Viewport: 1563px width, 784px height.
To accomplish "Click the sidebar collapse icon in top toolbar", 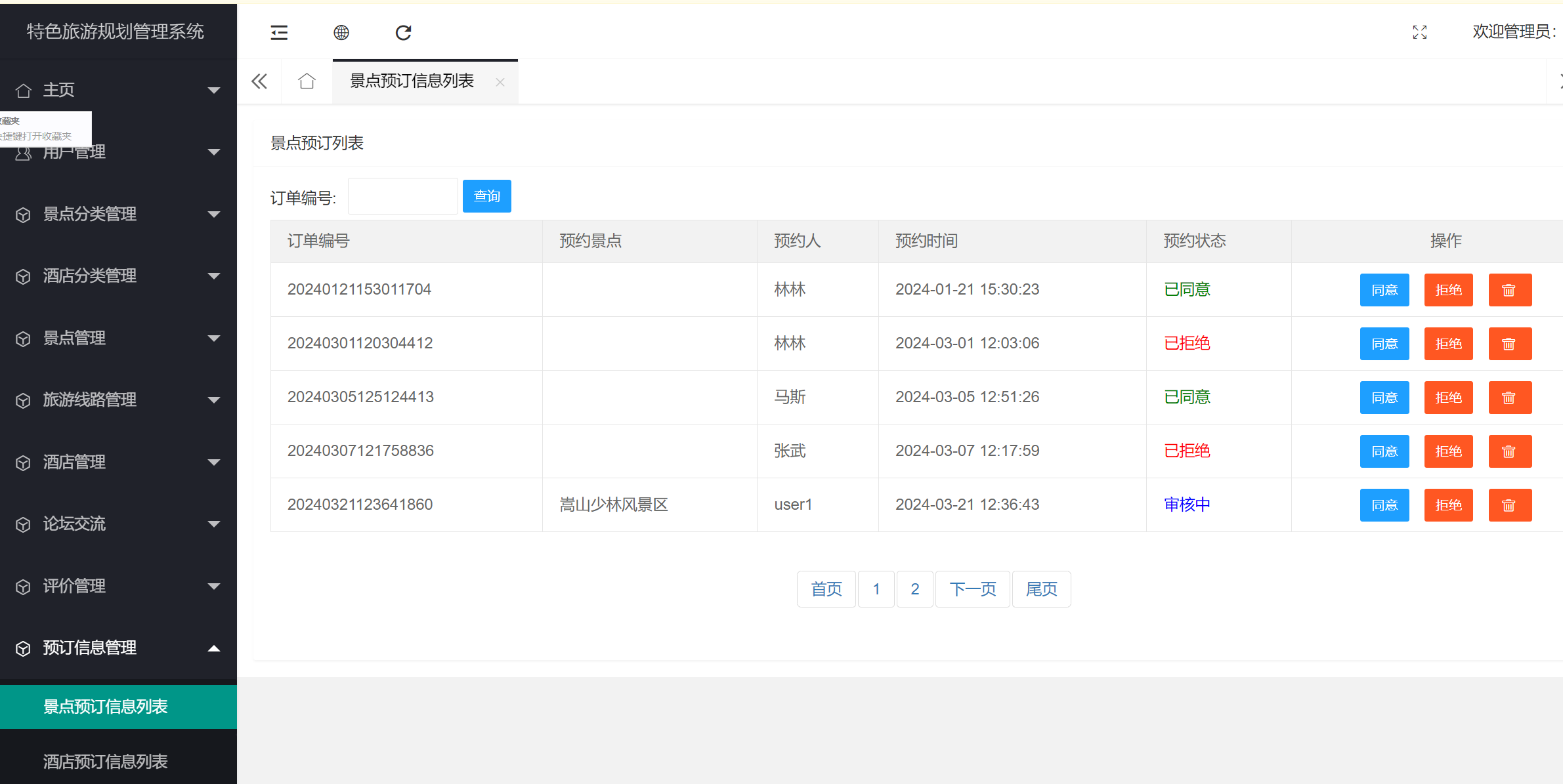I will point(279,32).
